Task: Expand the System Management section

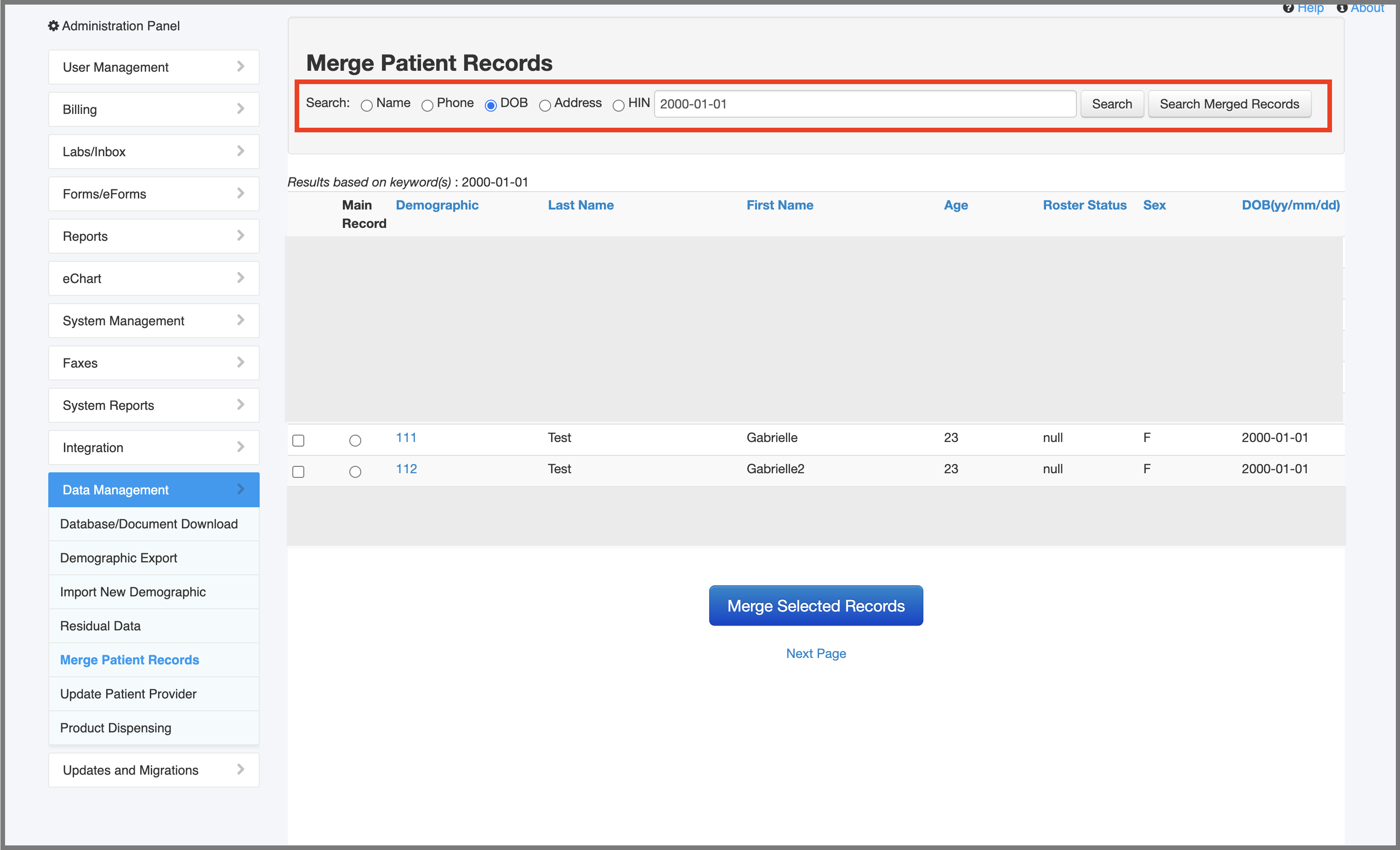Action: point(154,321)
